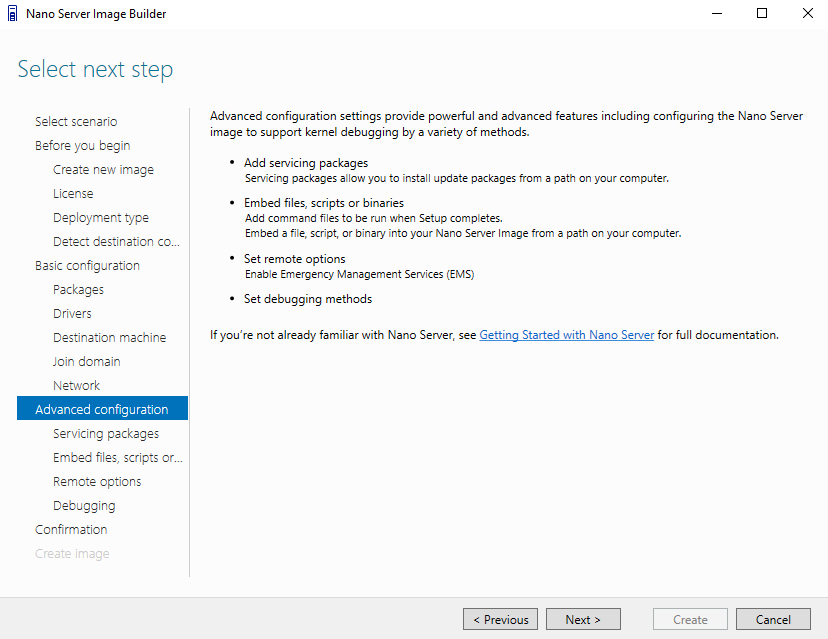Select Destination machine step
Image resolution: width=828 pixels, height=639 pixels.
109,337
